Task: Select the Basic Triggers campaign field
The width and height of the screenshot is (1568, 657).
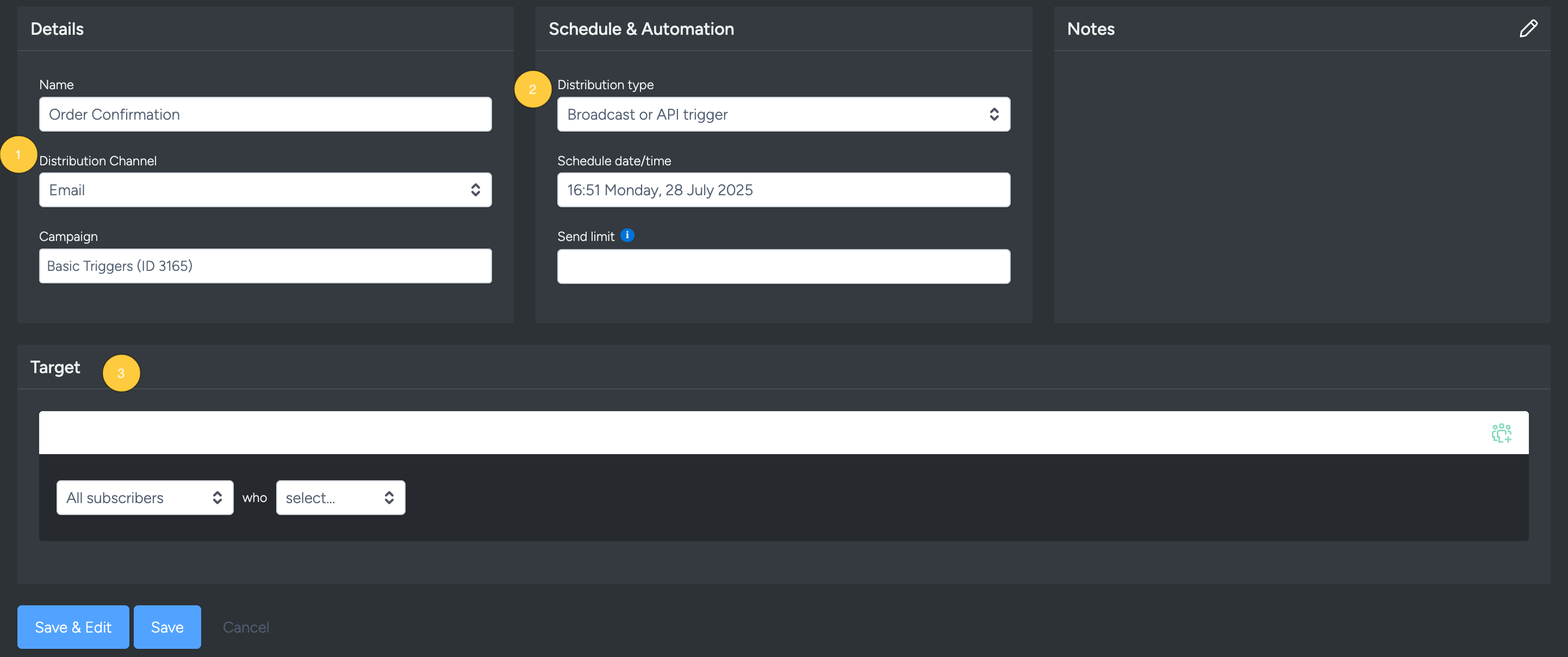Action: click(265, 265)
